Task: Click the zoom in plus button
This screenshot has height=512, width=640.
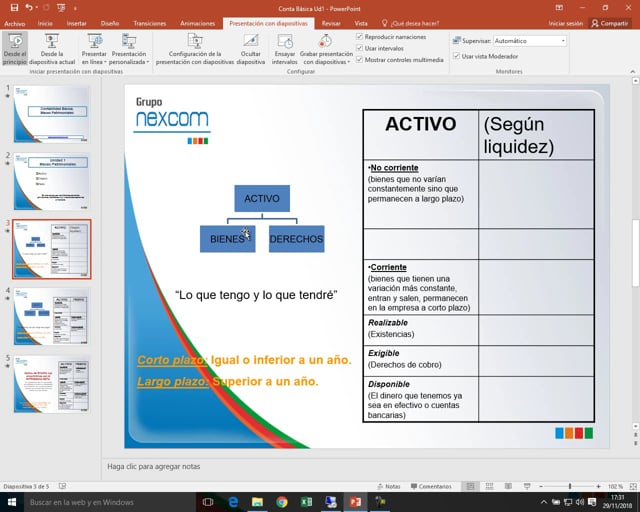Action: coord(598,486)
